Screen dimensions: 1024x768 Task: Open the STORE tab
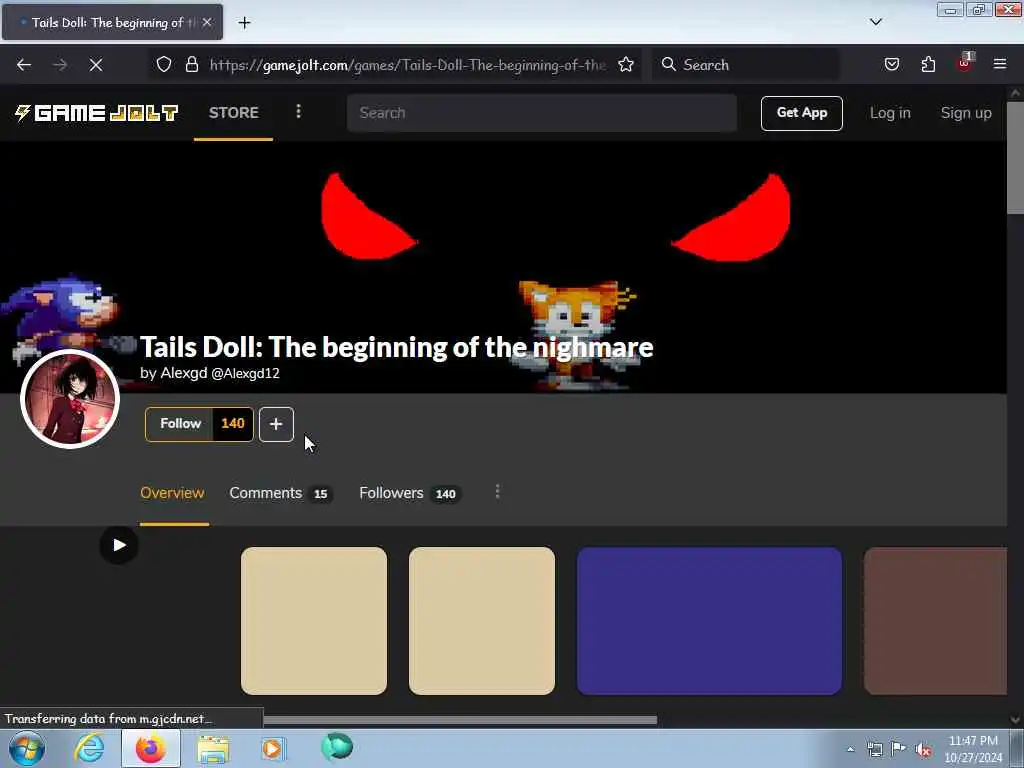(x=233, y=112)
